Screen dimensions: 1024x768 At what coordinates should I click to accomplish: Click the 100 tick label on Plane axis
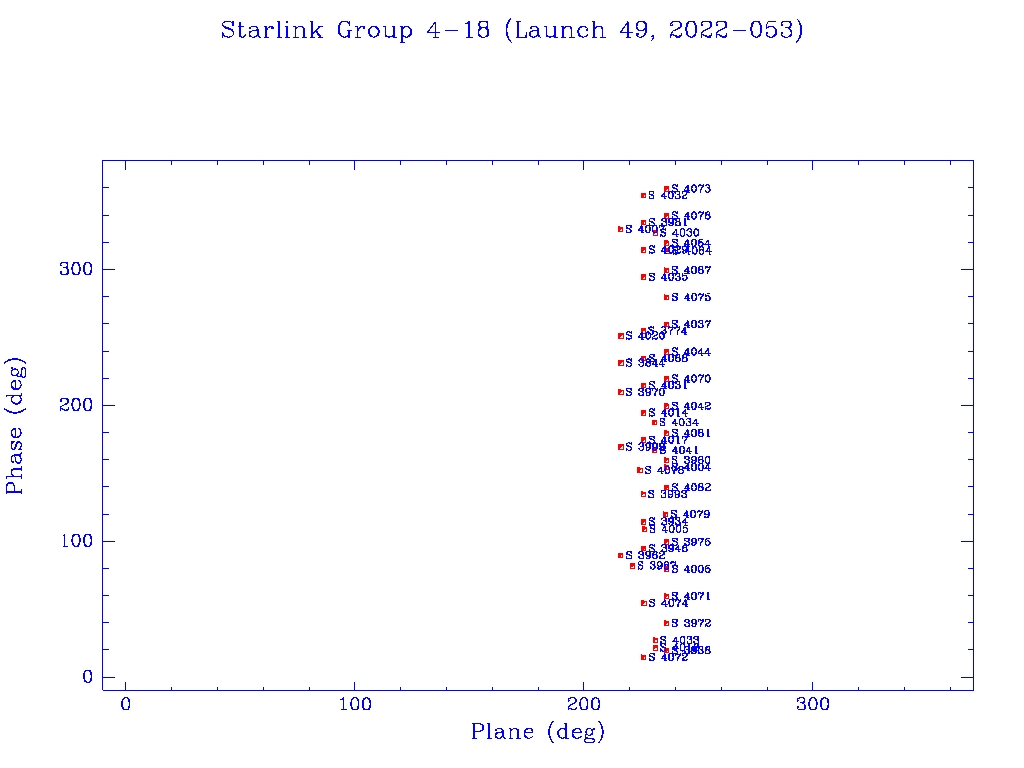click(355, 704)
